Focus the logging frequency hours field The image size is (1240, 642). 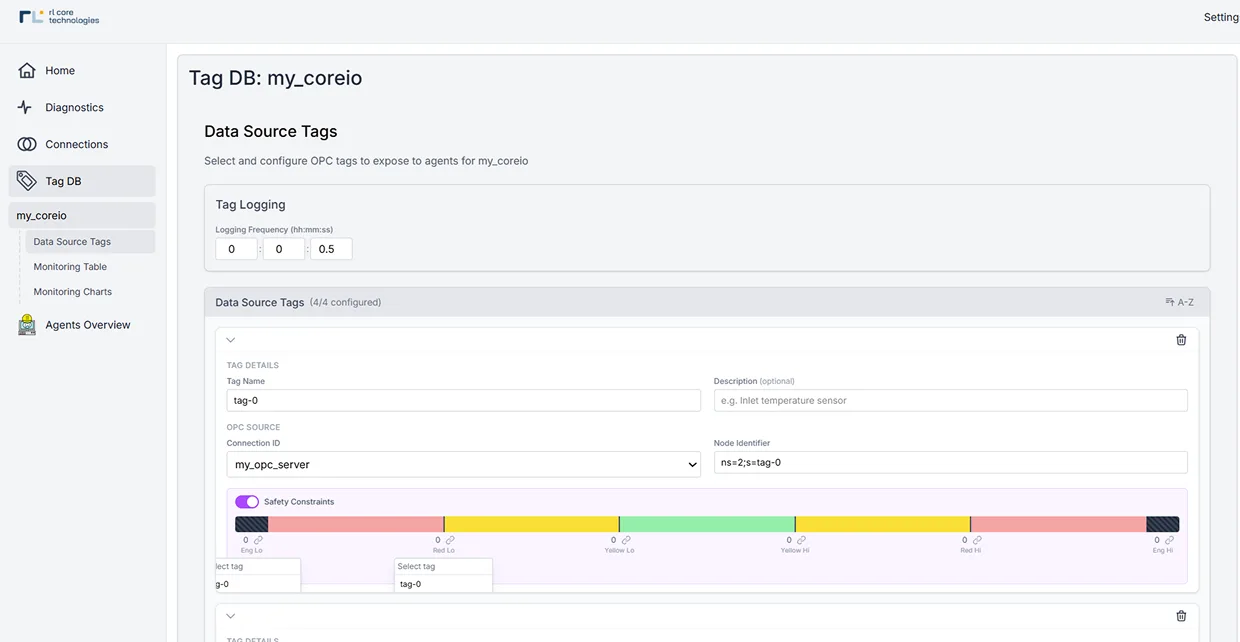236,249
